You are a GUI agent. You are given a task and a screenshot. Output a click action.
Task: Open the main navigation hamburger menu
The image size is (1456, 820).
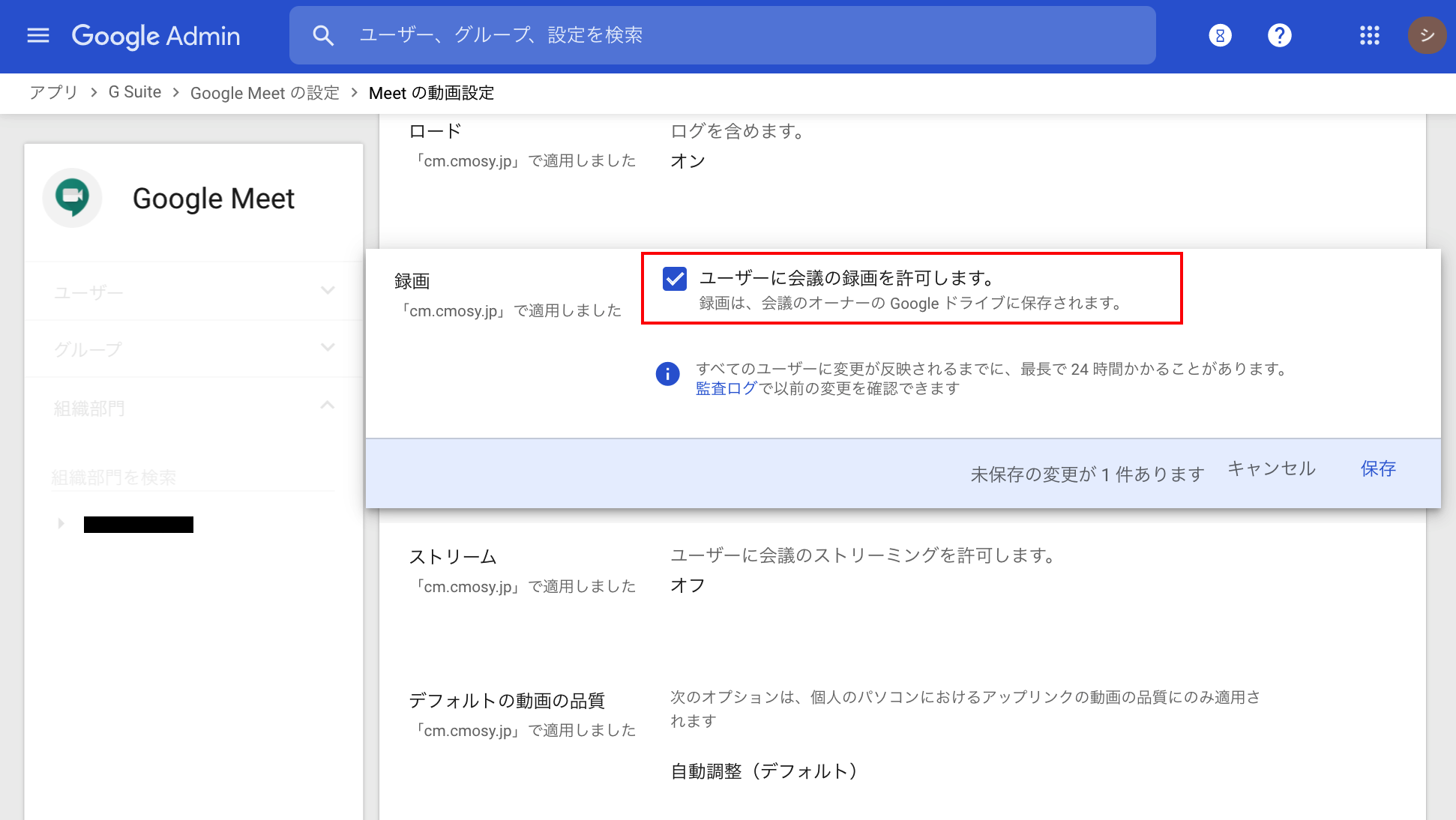click(37, 35)
